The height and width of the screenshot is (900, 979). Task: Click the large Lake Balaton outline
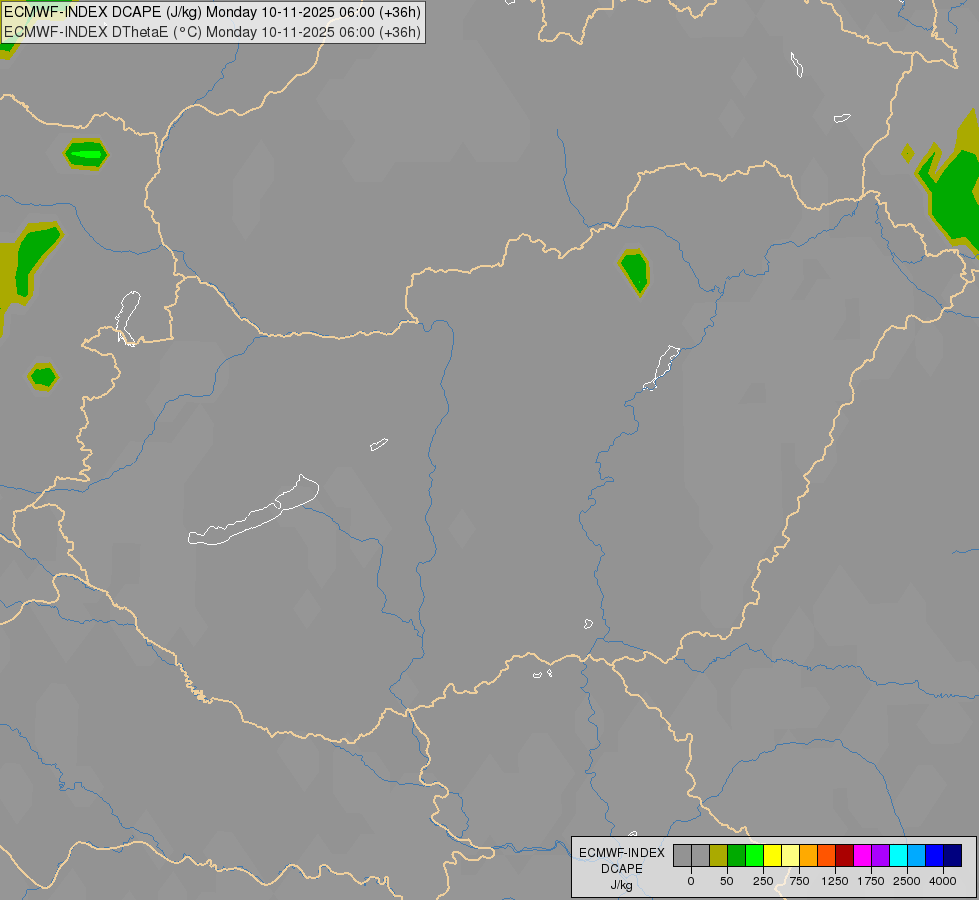pyautogui.click(x=253, y=510)
